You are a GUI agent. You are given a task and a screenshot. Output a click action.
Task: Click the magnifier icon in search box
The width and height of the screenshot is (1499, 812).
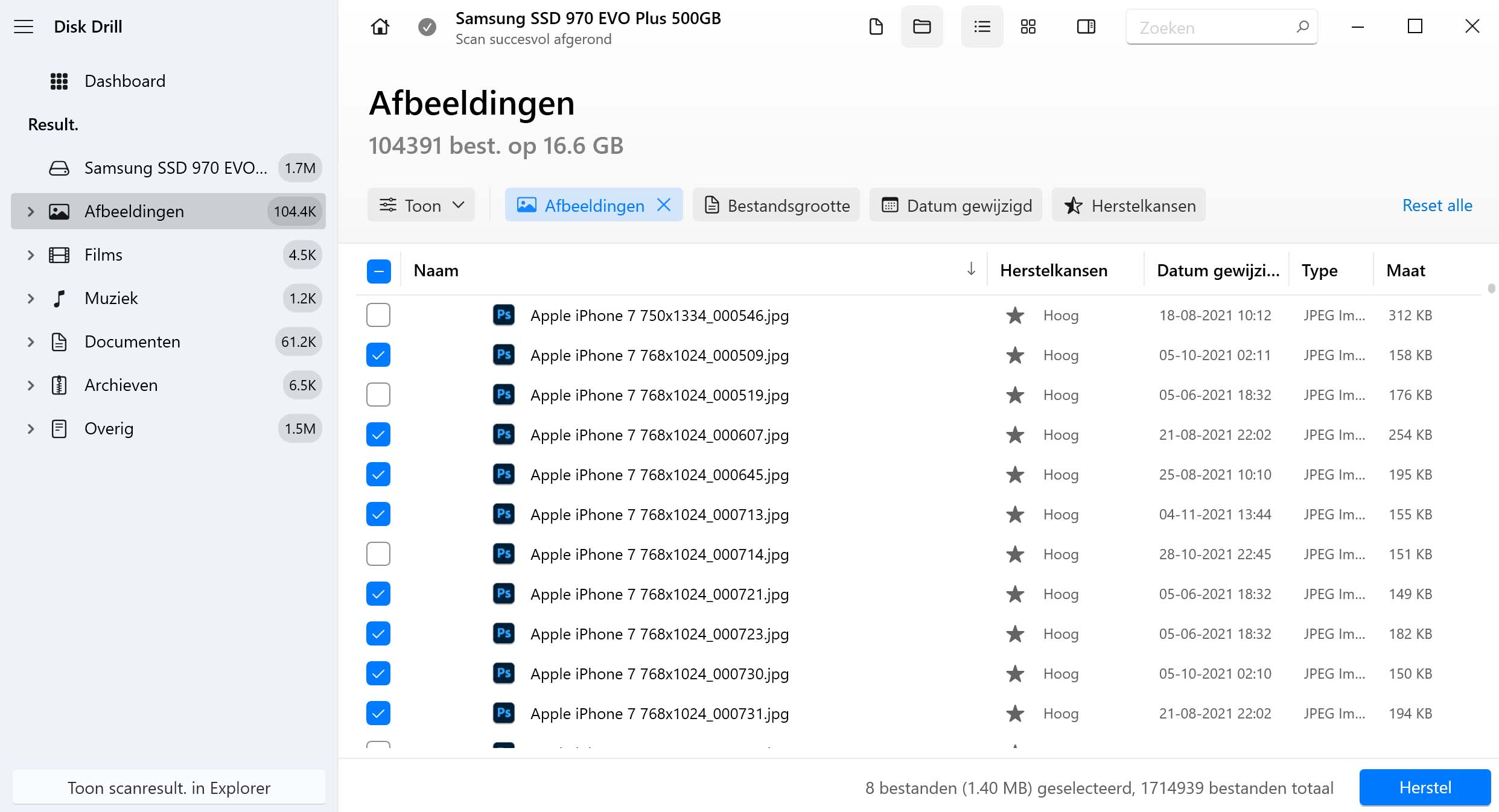point(1302,27)
